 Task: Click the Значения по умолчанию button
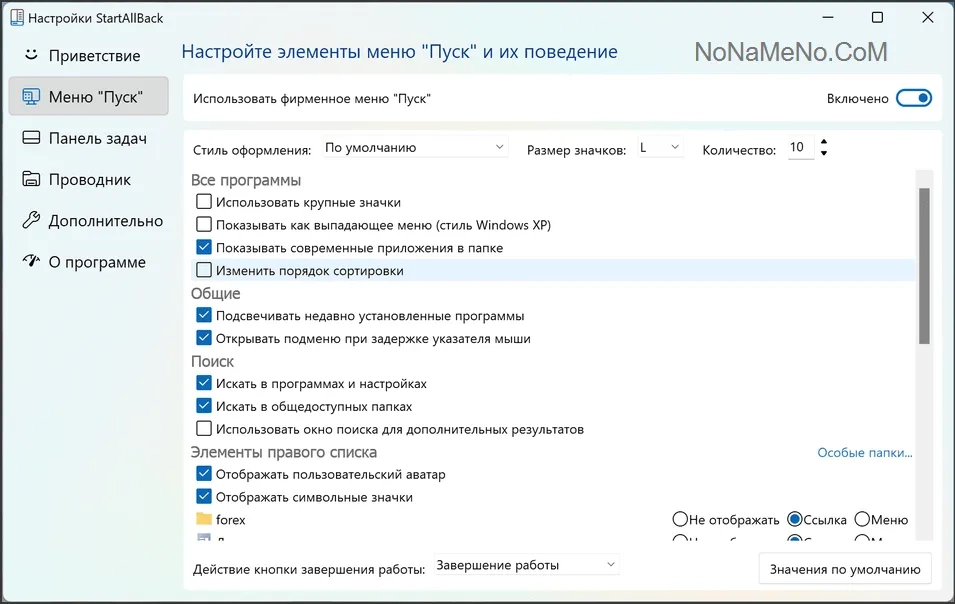tap(845, 569)
